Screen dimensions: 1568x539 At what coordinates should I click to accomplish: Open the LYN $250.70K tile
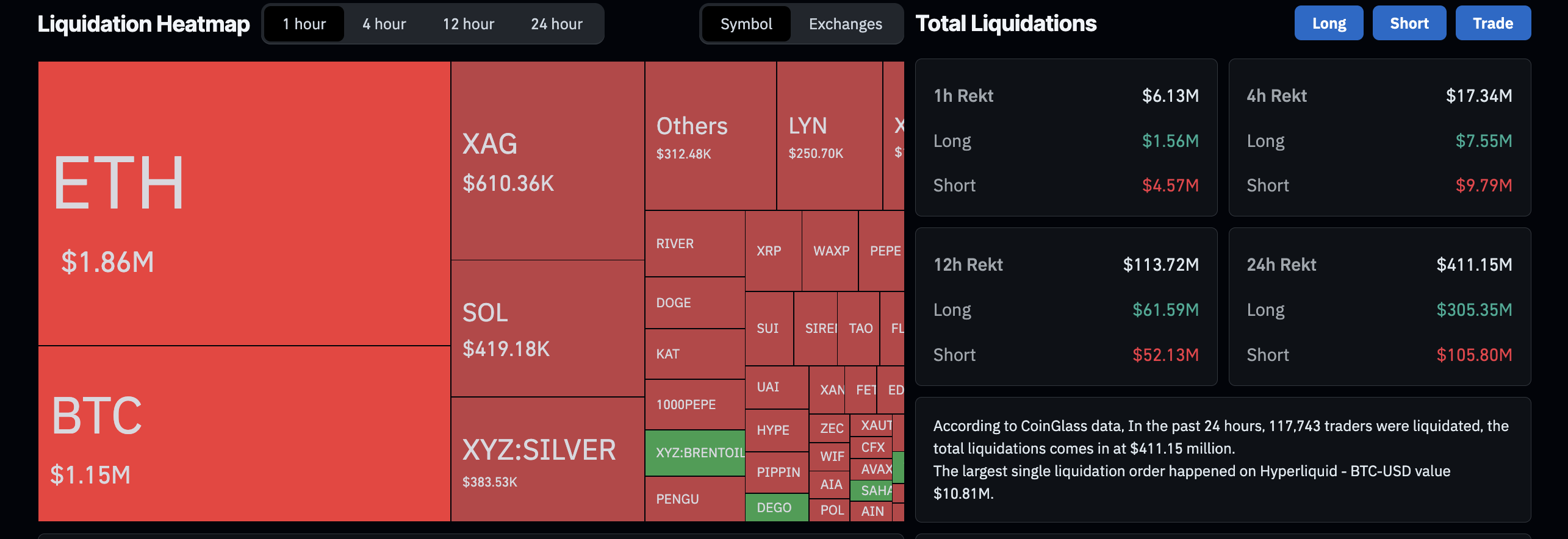point(829,135)
